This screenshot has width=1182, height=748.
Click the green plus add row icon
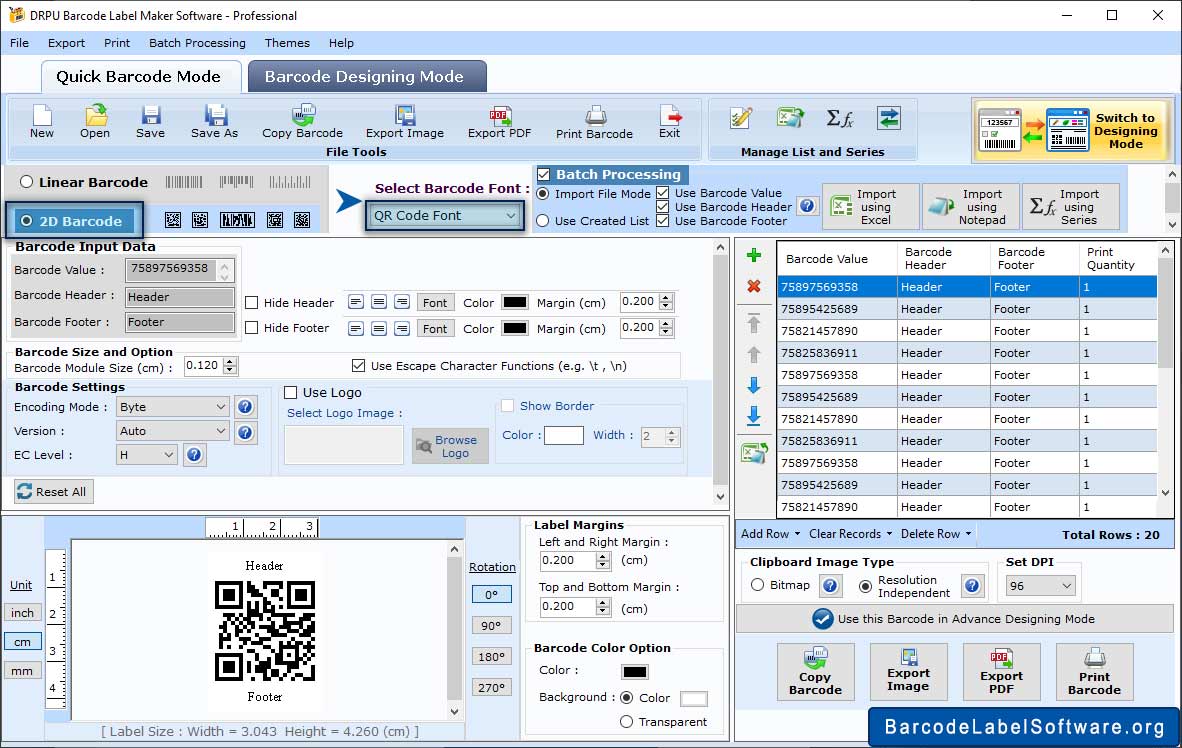[753, 256]
